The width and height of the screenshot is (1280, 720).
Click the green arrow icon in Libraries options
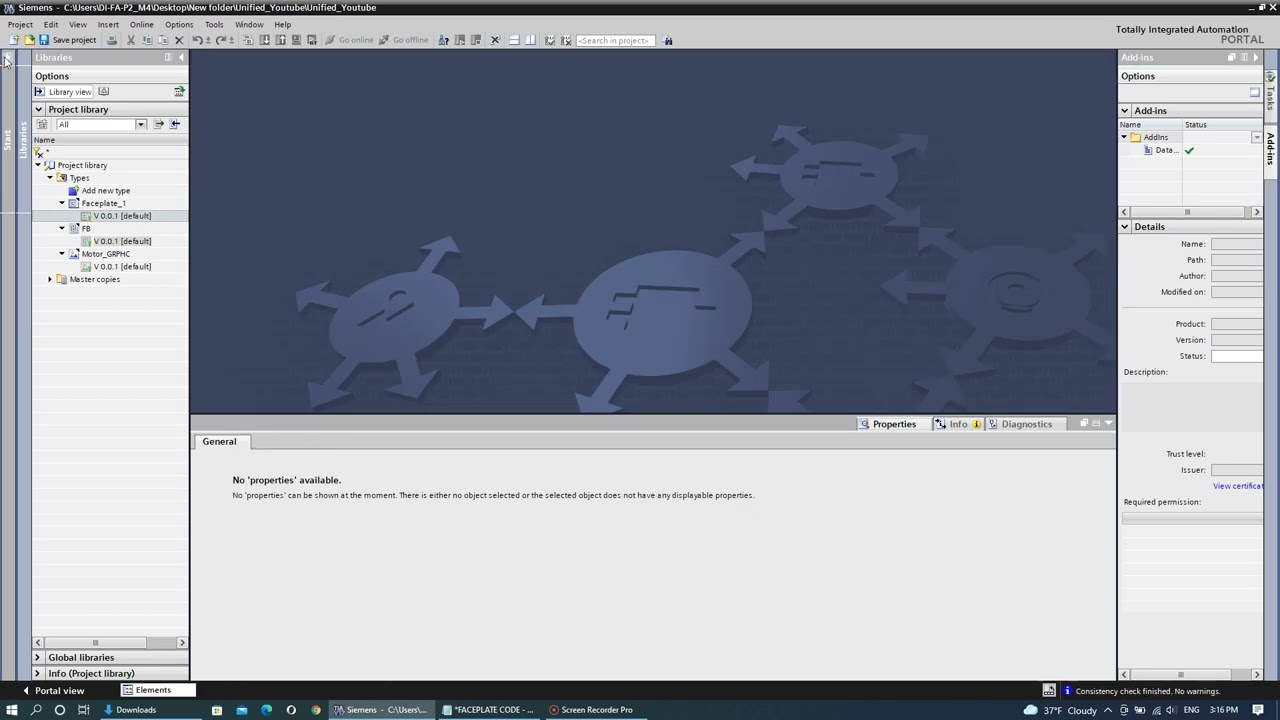coord(179,92)
